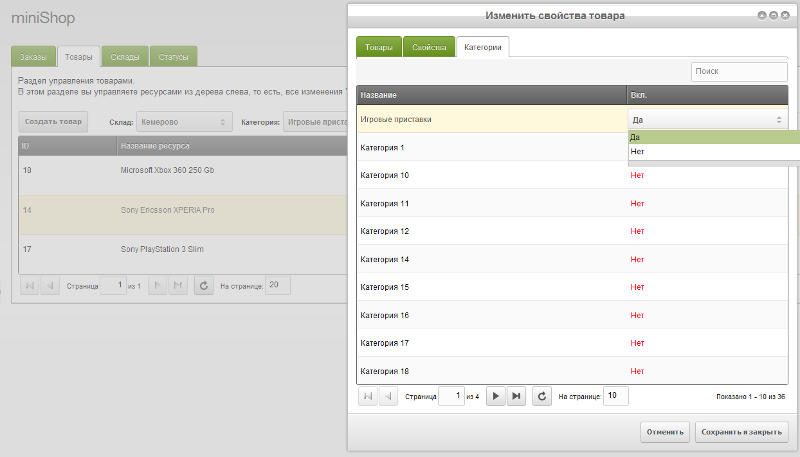Click Сохранить и закрыть button
The height and width of the screenshot is (457, 800).
tap(741, 432)
